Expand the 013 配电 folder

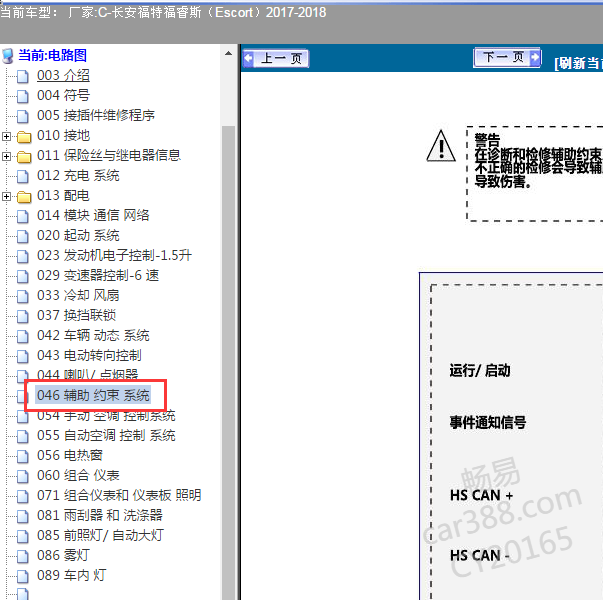point(6,196)
